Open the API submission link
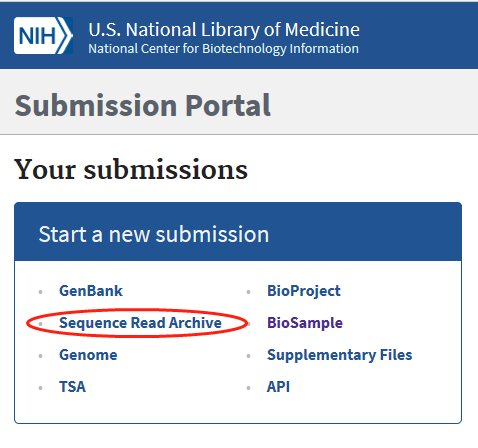Viewport: 478px width, 448px height. pyautogui.click(x=278, y=387)
